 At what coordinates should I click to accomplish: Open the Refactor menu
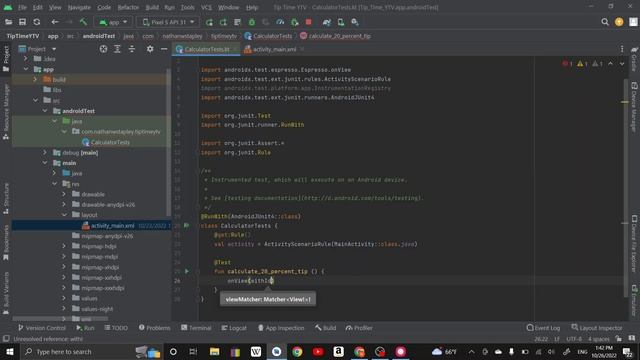[x=128, y=7]
